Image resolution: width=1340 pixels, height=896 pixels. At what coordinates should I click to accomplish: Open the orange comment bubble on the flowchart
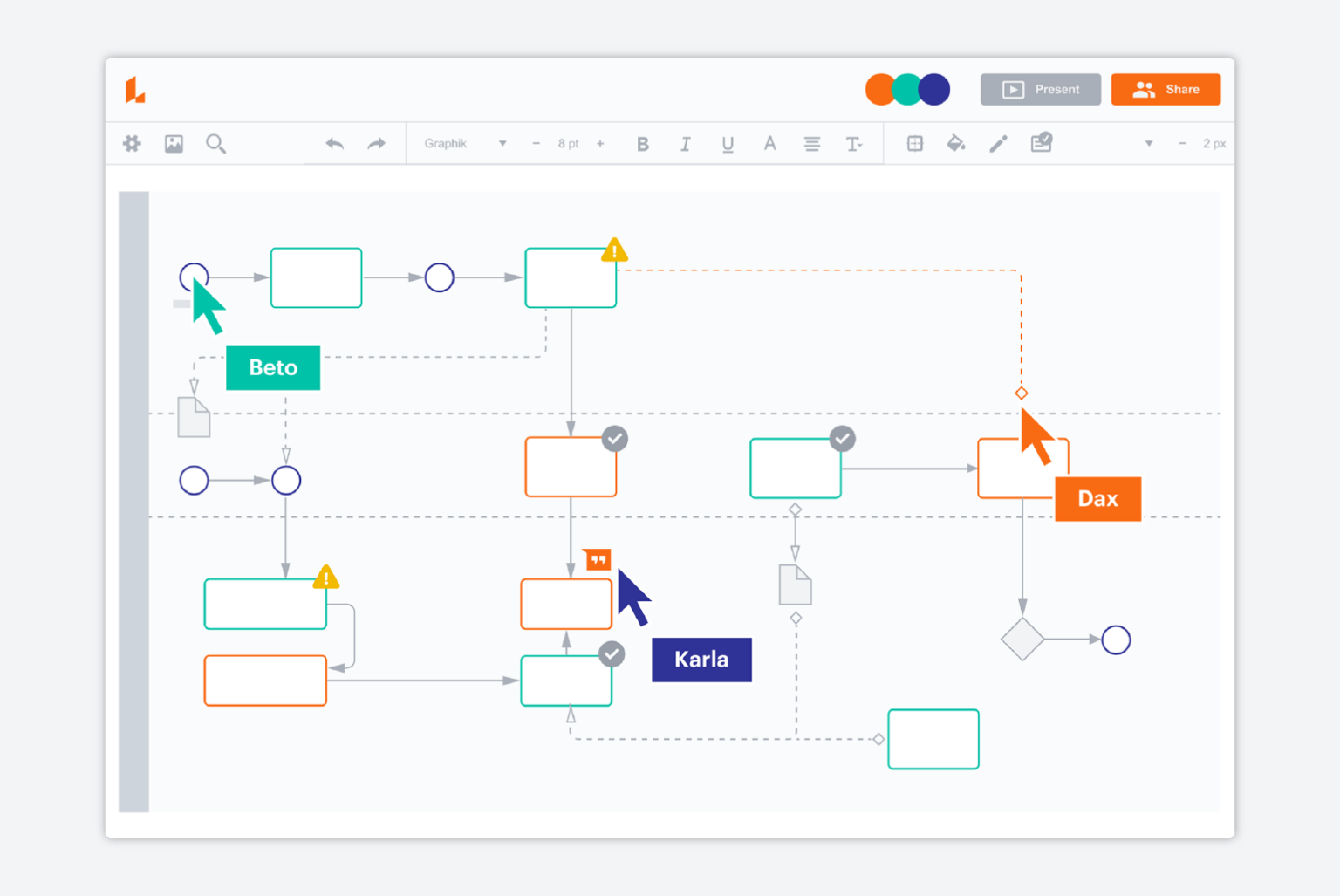coord(598,559)
